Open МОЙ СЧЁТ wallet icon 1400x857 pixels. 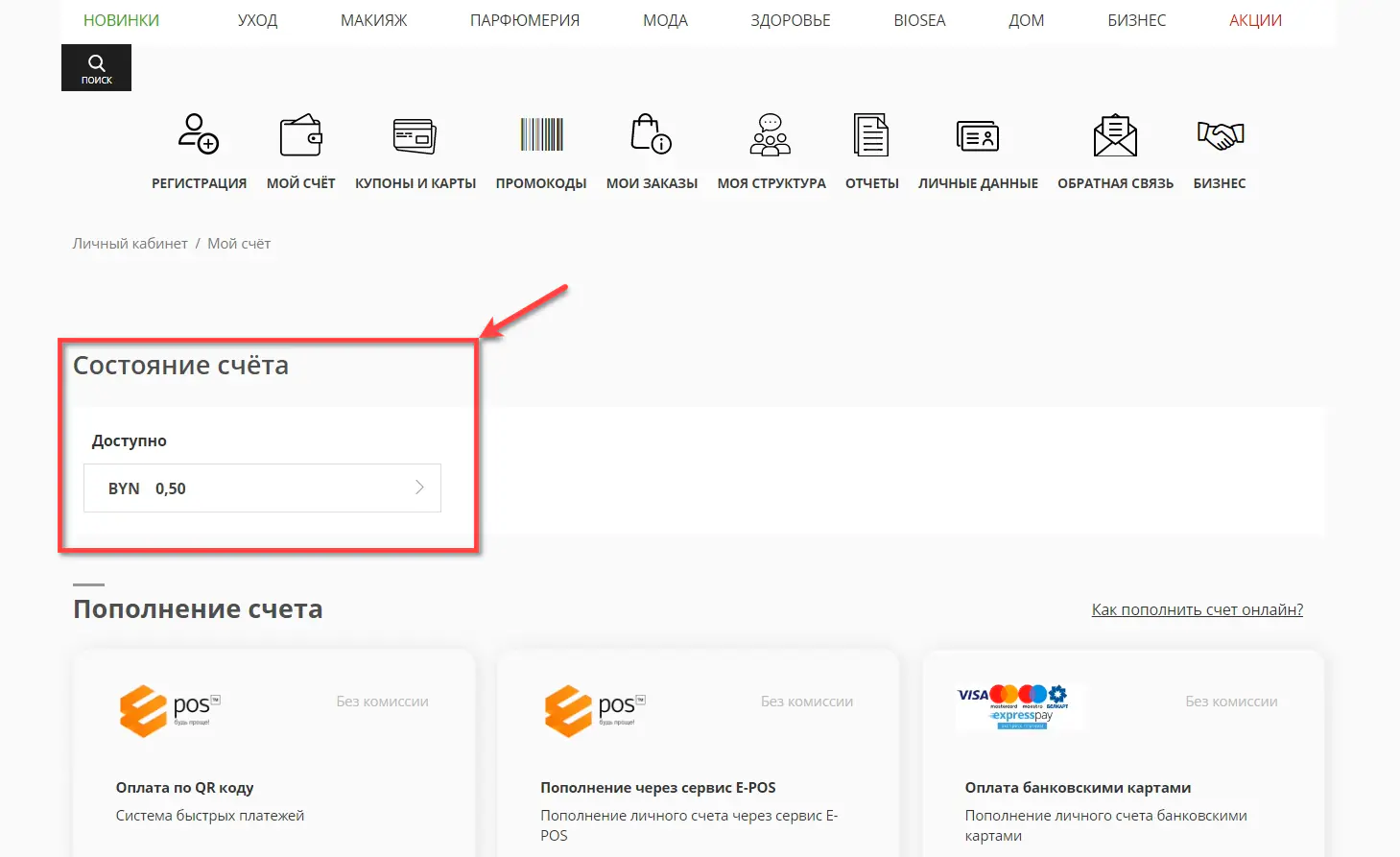pos(300,135)
